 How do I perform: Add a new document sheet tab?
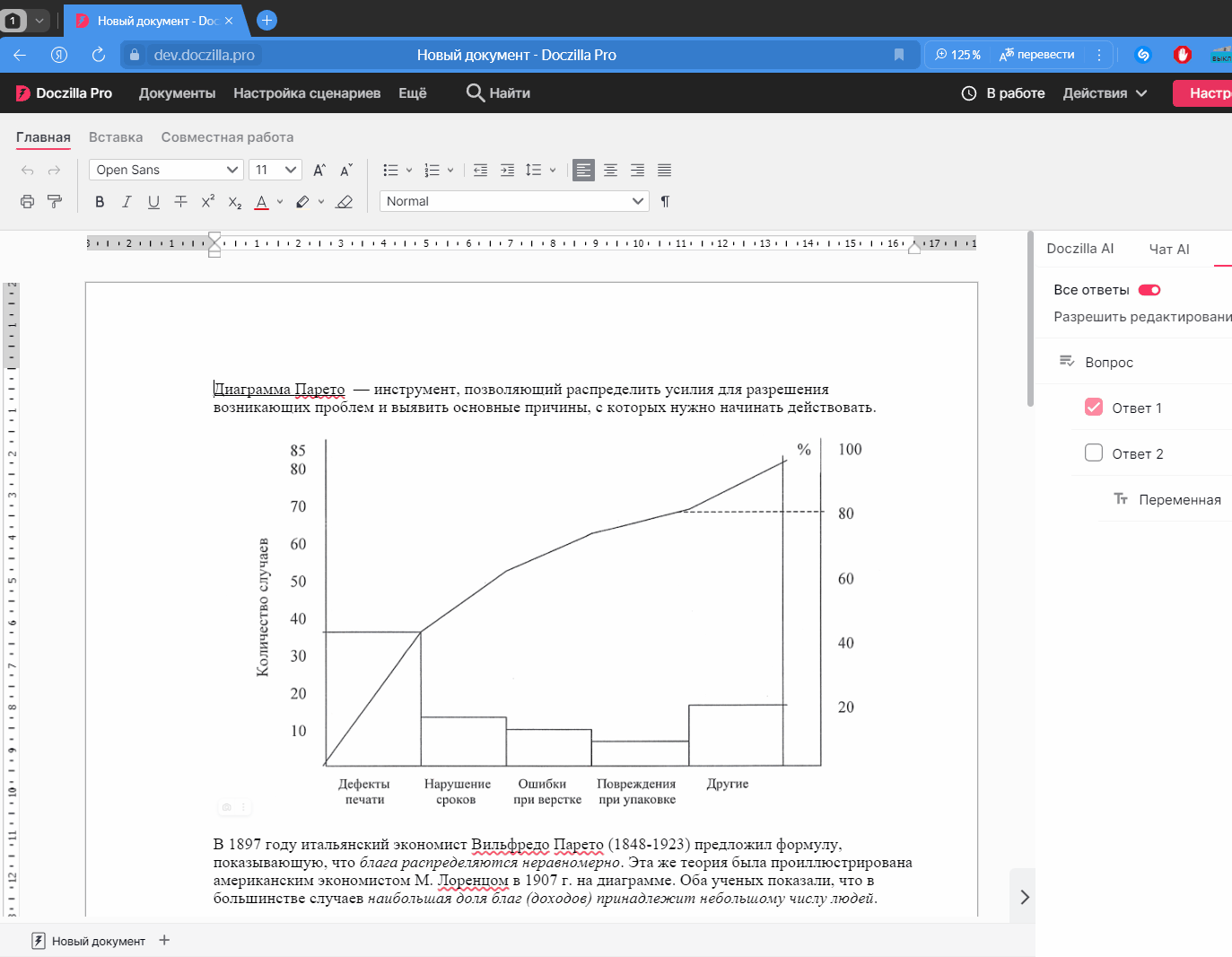tap(164, 940)
